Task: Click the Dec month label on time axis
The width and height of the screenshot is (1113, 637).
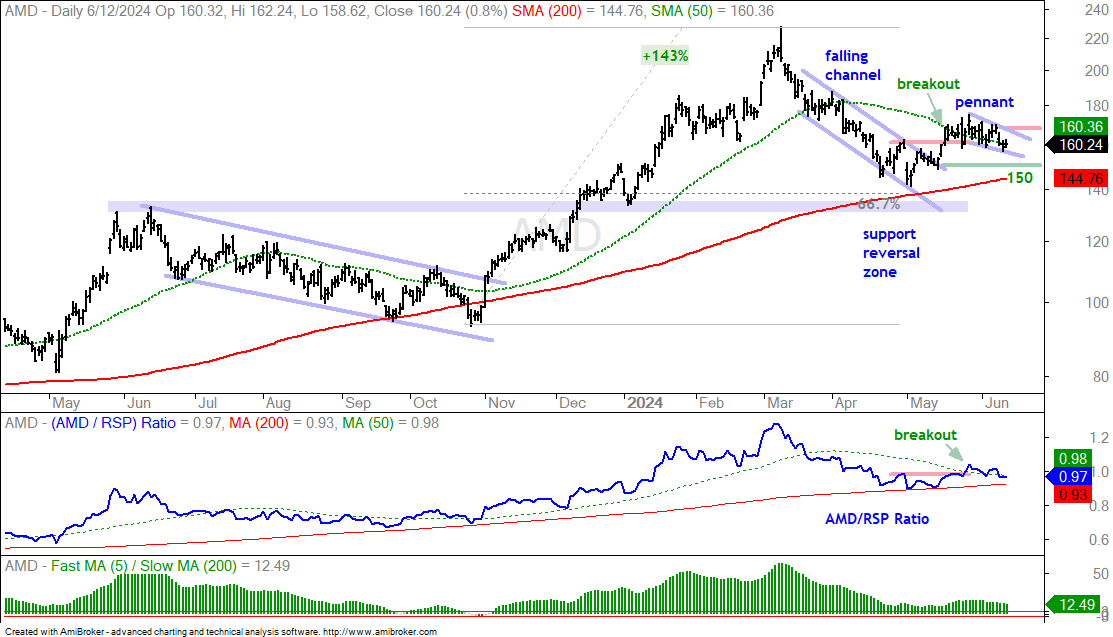Action: [573, 403]
